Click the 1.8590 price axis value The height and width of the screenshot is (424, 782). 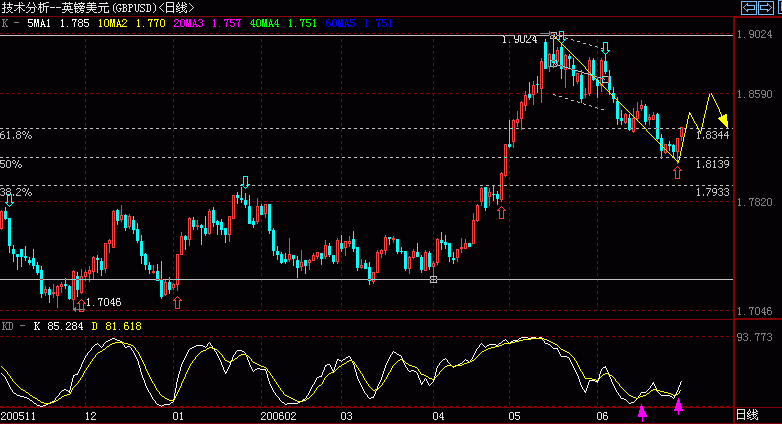[755, 94]
